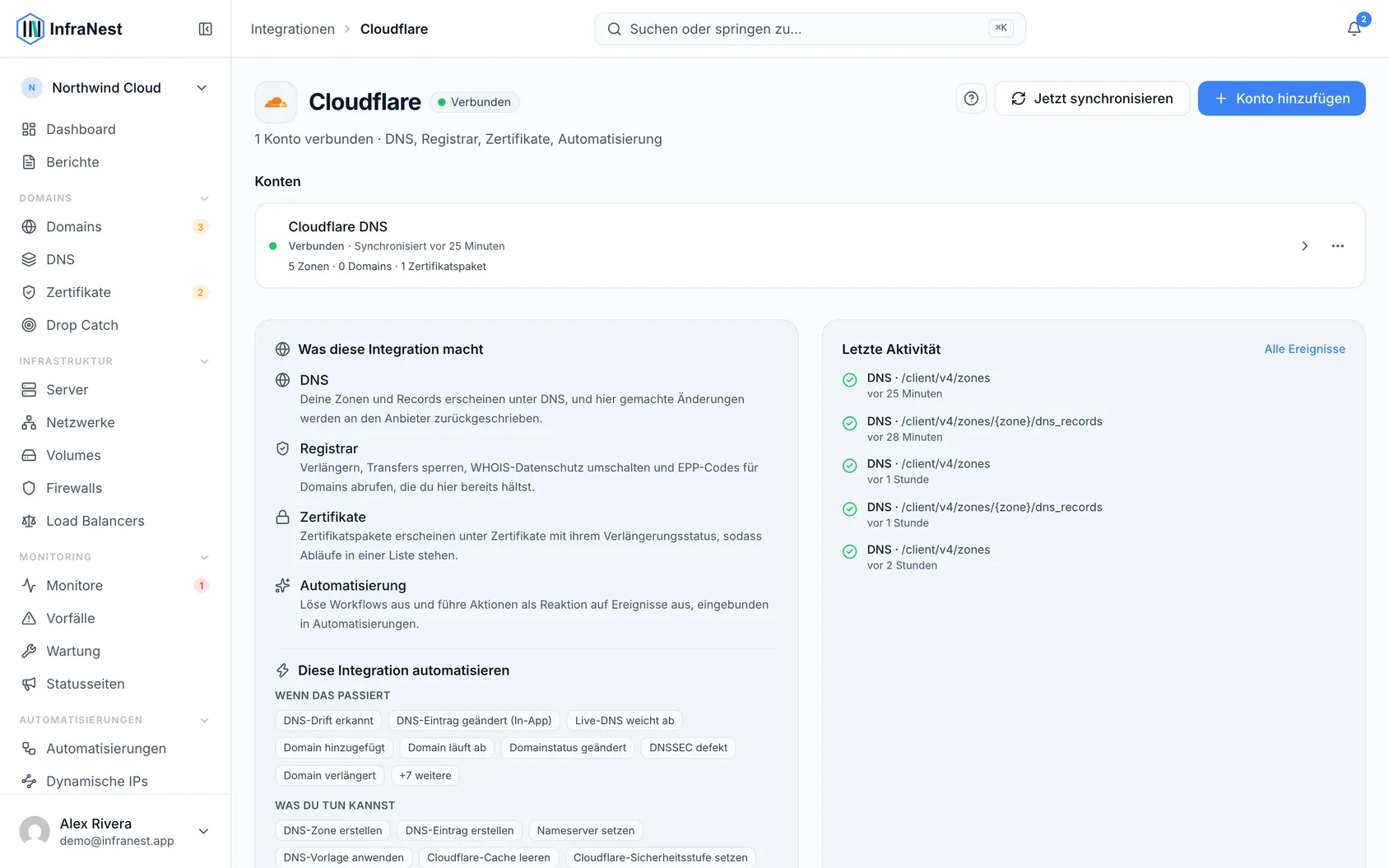Collapse the INFRASTRUKTUR section
The width and height of the screenshot is (1389, 868).
coord(205,361)
